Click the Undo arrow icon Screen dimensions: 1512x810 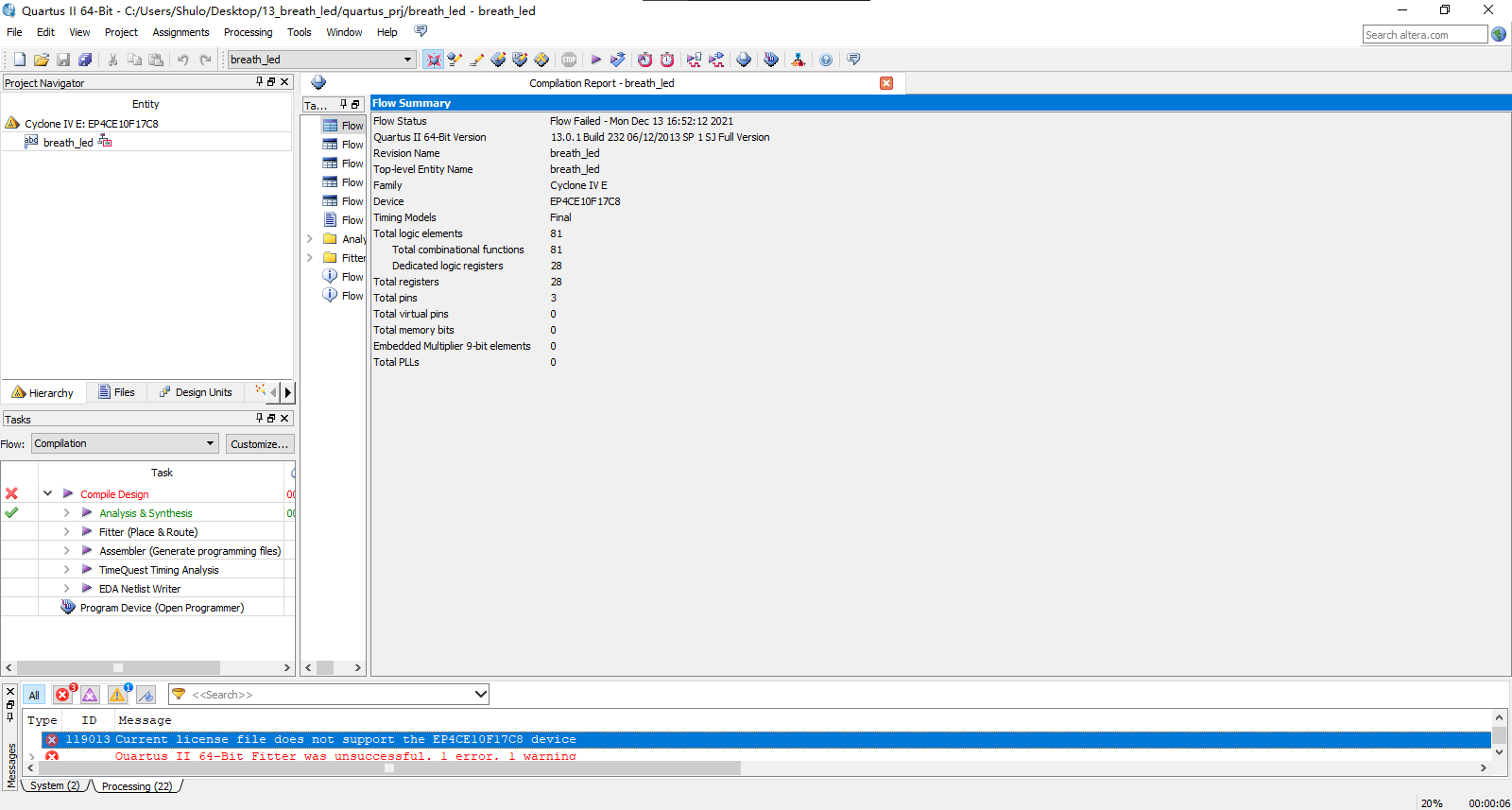pos(183,60)
